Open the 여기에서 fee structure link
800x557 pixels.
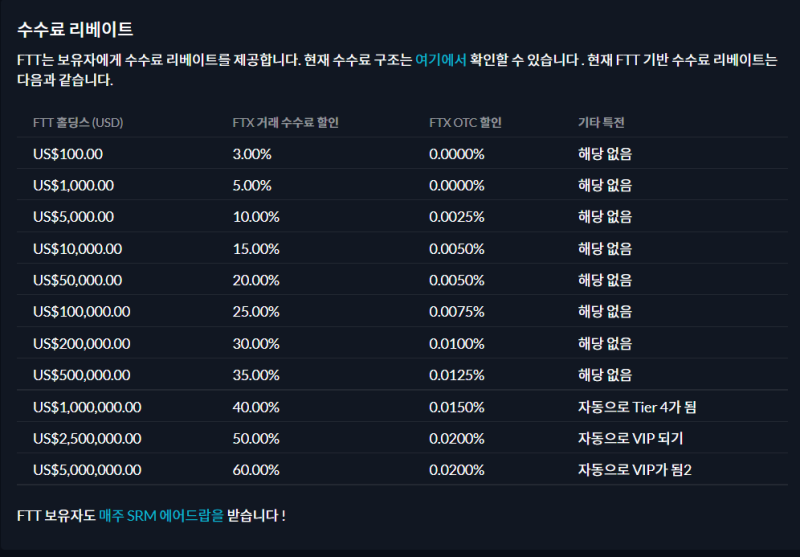click(x=441, y=60)
